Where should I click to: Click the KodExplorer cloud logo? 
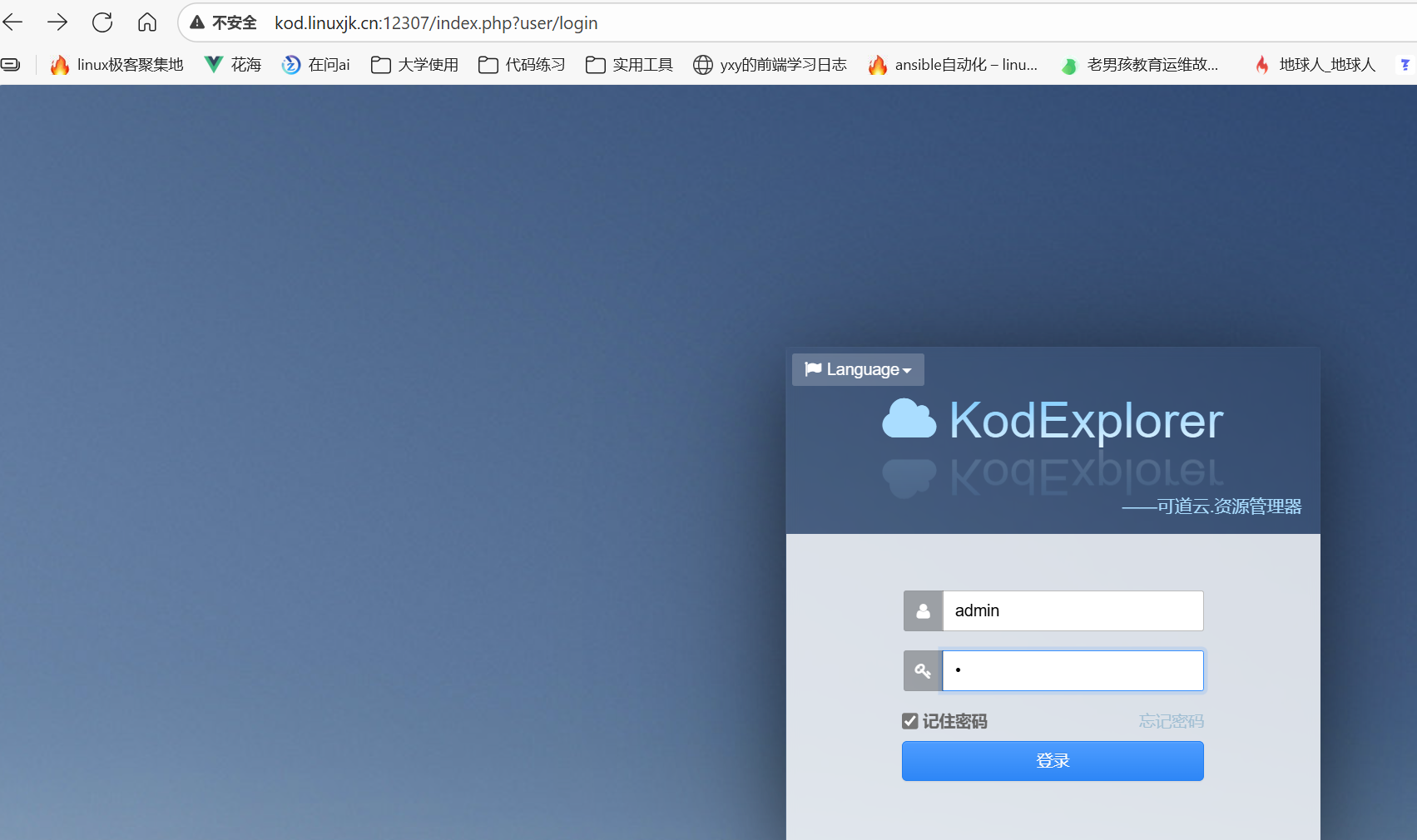click(x=909, y=418)
